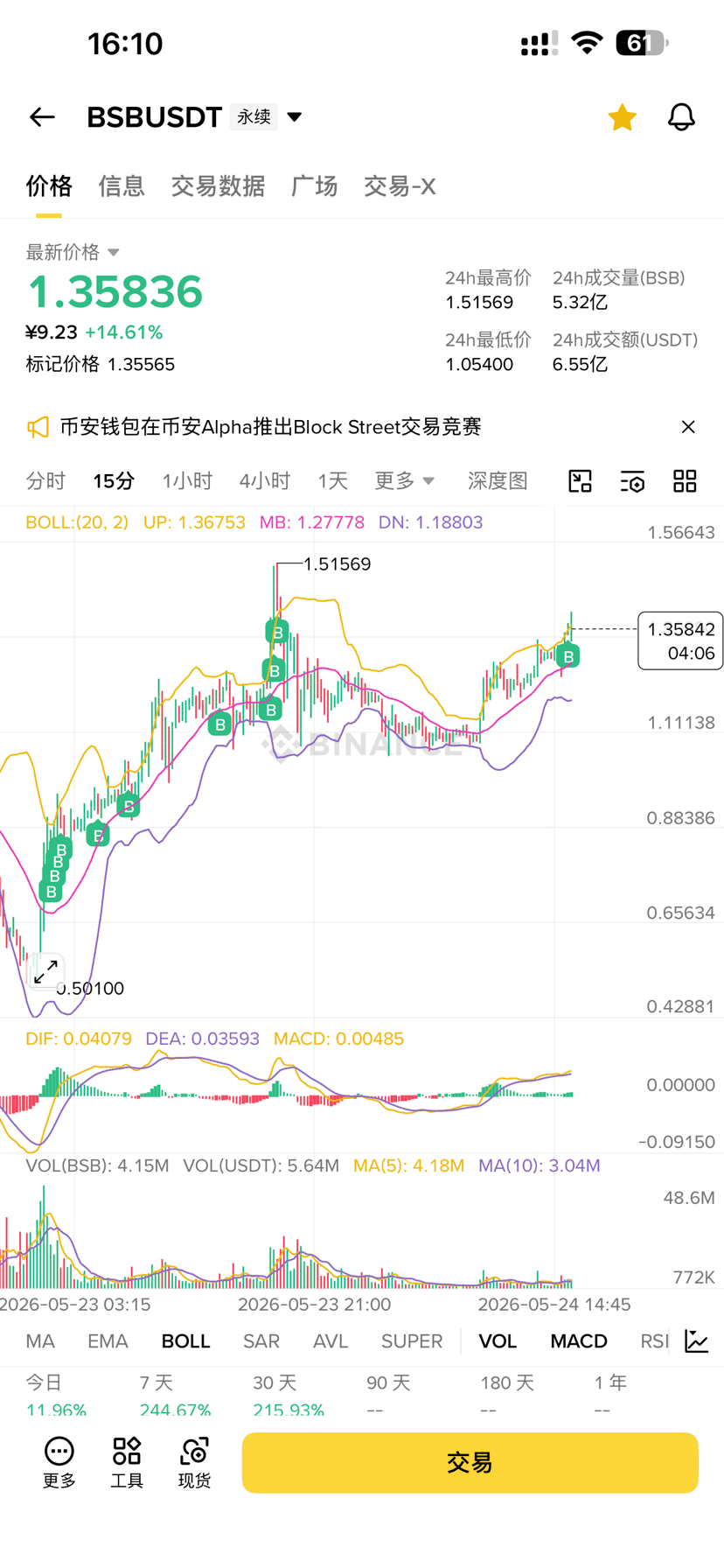Open chart settings icon
The height and width of the screenshot is (1568, 724).
point(633,481)
